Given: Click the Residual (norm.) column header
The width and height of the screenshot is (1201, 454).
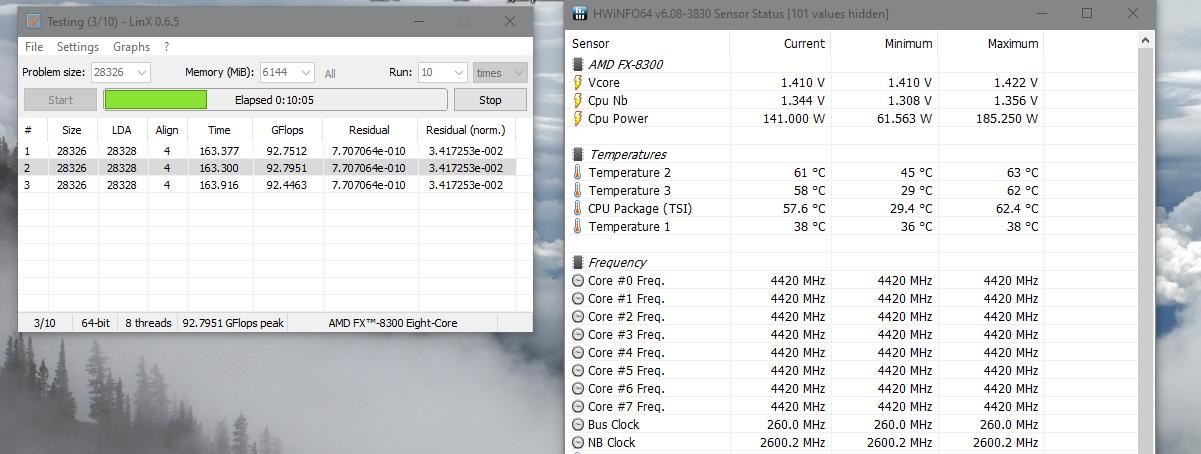Looking at the screenshot, I should [x=466, y=130].
